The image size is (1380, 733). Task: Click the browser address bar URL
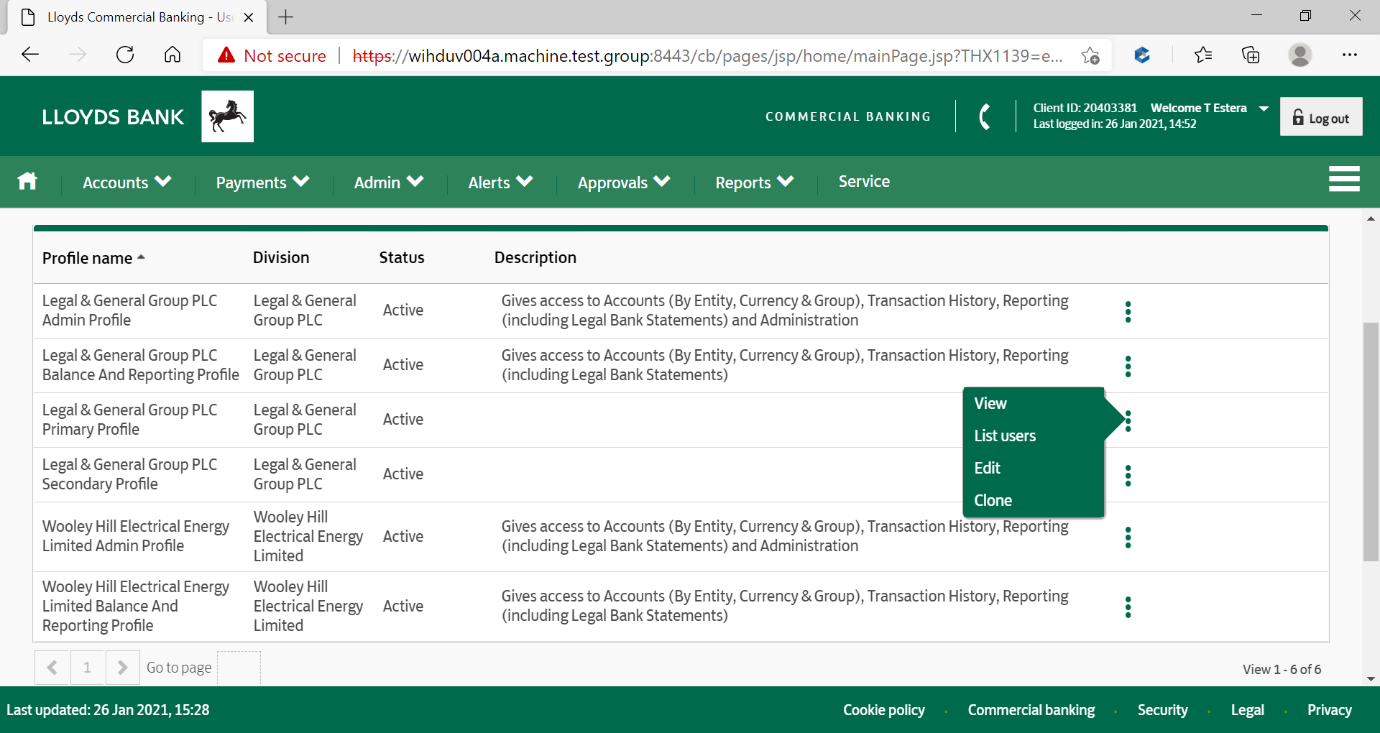coord(708,56)
